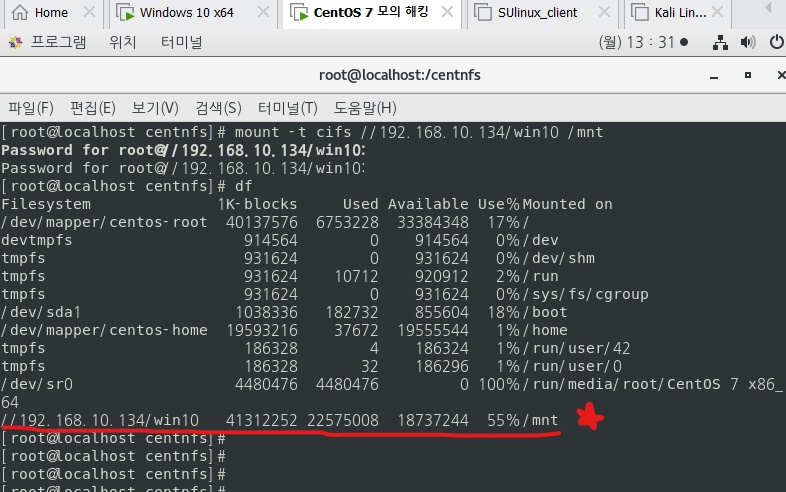Click the 55% use value
Viewport: 786px width, 492px height.
click(503, 420)
